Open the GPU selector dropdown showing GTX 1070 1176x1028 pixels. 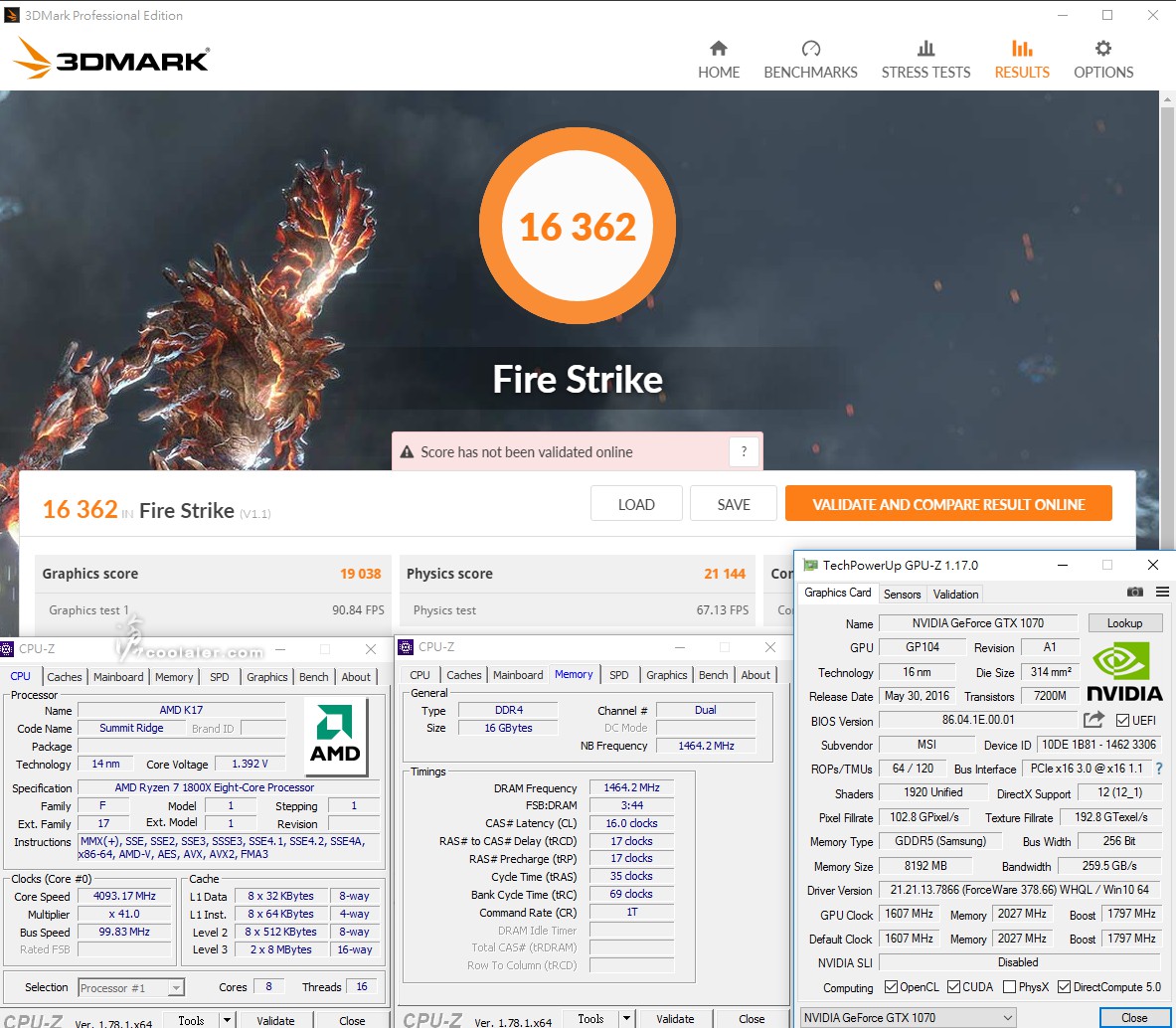(909, 1017)
